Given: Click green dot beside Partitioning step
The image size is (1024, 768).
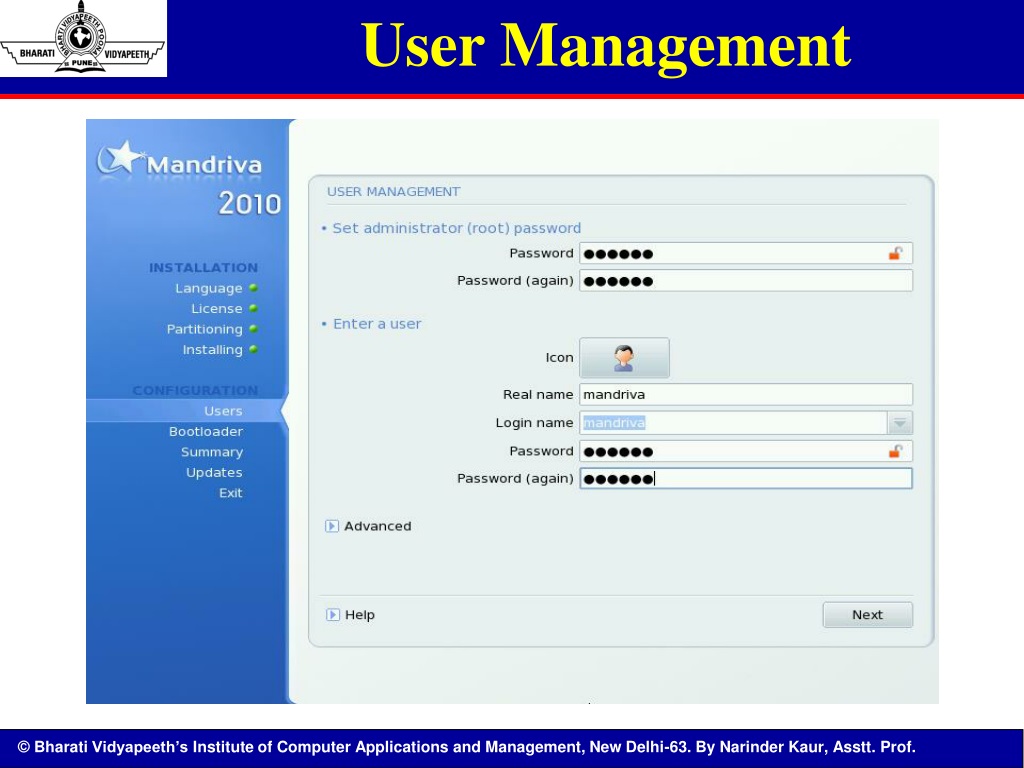Looking at the screenshot, I should 253,329.
